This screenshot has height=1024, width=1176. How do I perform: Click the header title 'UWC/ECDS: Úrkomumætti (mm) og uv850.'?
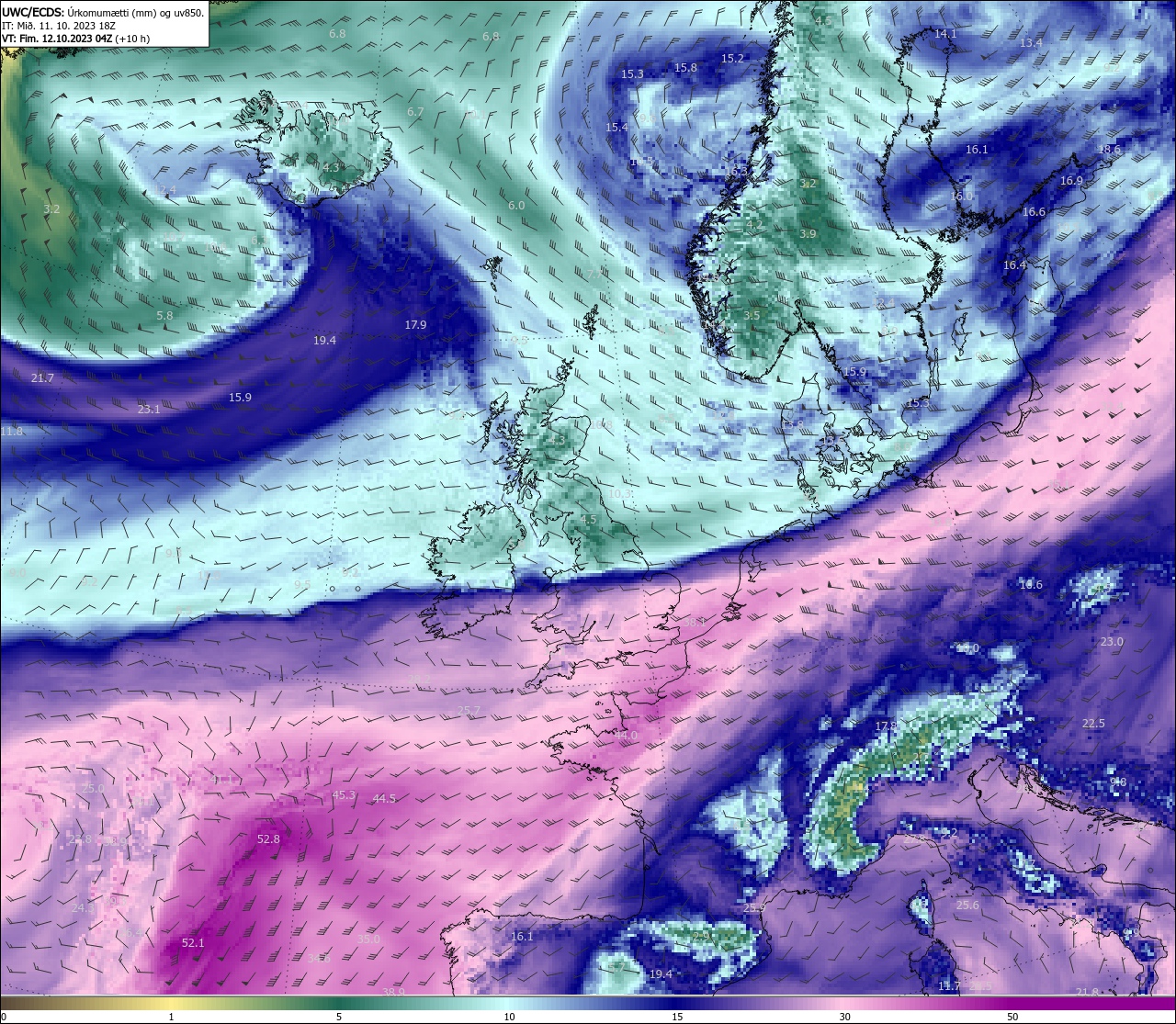tap(103, 13)
